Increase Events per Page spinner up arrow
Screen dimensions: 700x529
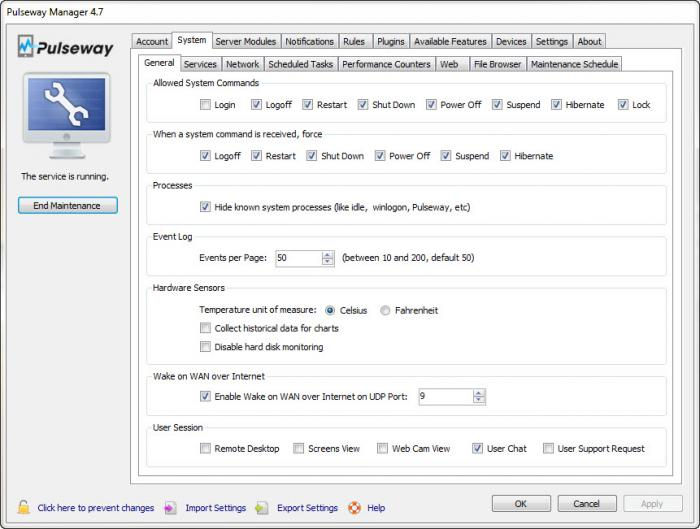pyautogui.click(x=328, y=254)
